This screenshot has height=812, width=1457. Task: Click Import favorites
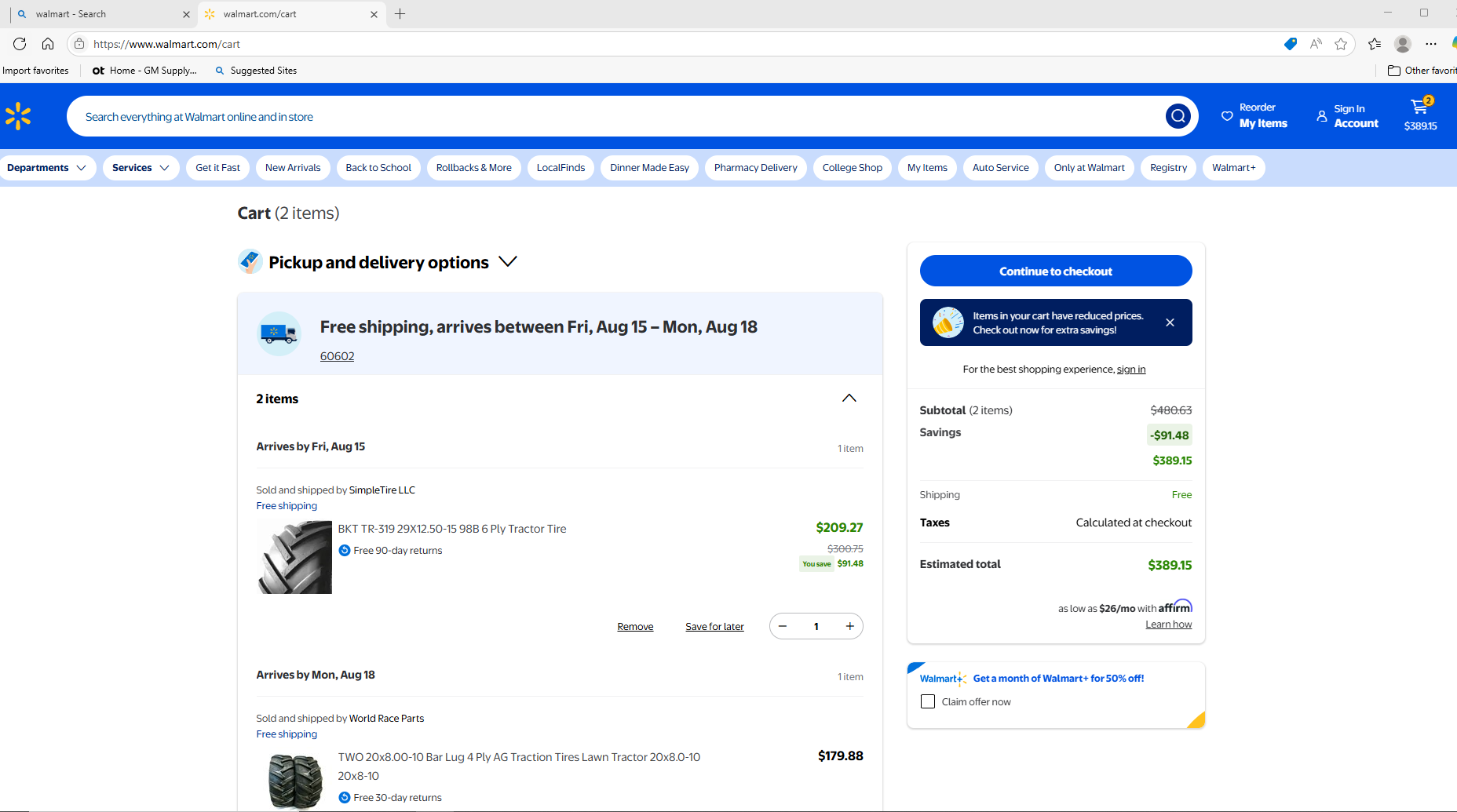point(35,71)
